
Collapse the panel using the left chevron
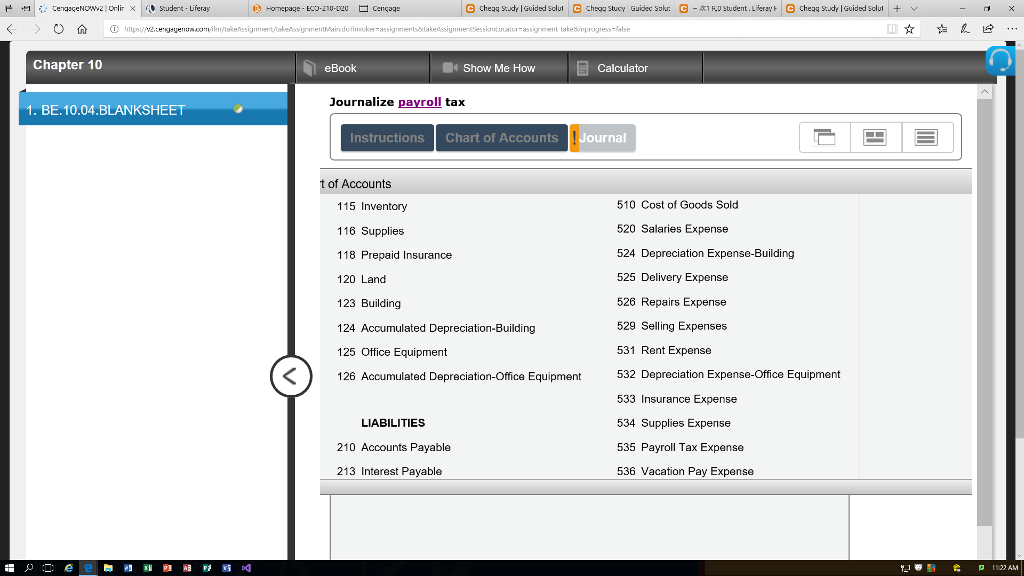290,377
